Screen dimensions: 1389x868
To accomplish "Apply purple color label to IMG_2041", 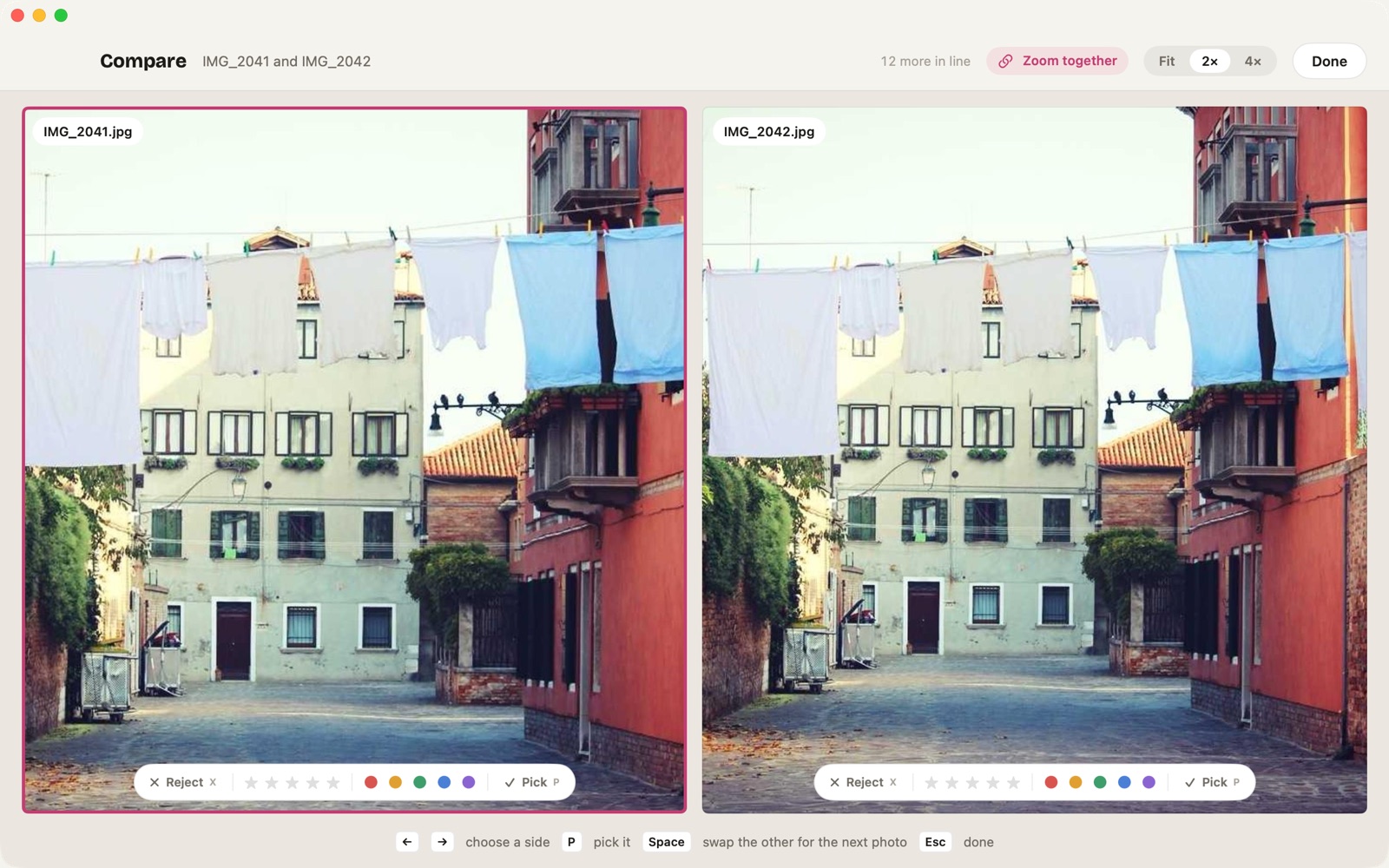I will 469,782.
